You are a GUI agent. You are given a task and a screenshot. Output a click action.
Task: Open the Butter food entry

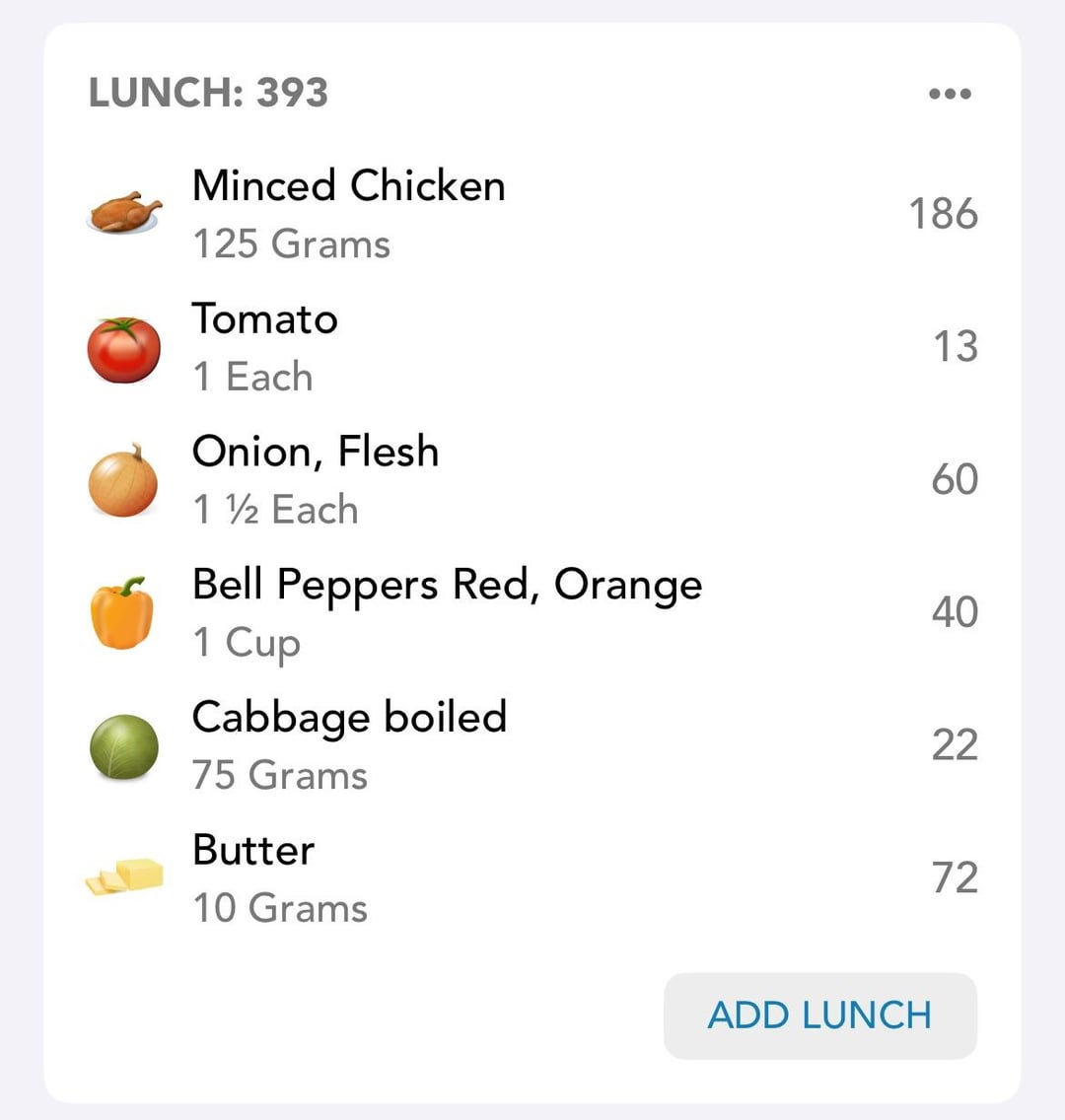(532, 877)
